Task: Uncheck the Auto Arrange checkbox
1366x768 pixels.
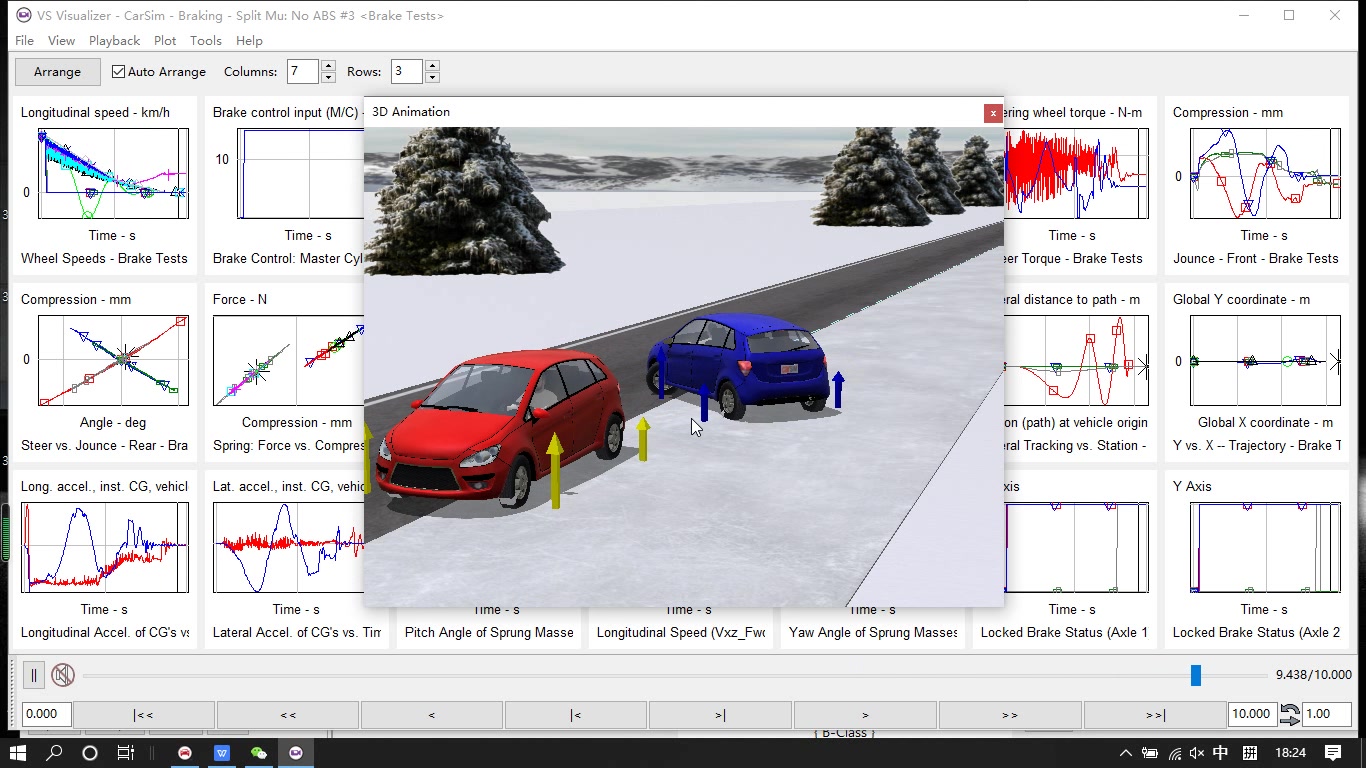Action: tap(119, 72)
